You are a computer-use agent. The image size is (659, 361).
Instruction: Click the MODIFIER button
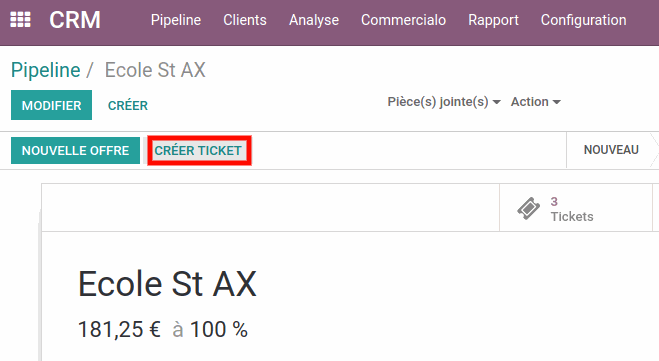pos(51,105)
